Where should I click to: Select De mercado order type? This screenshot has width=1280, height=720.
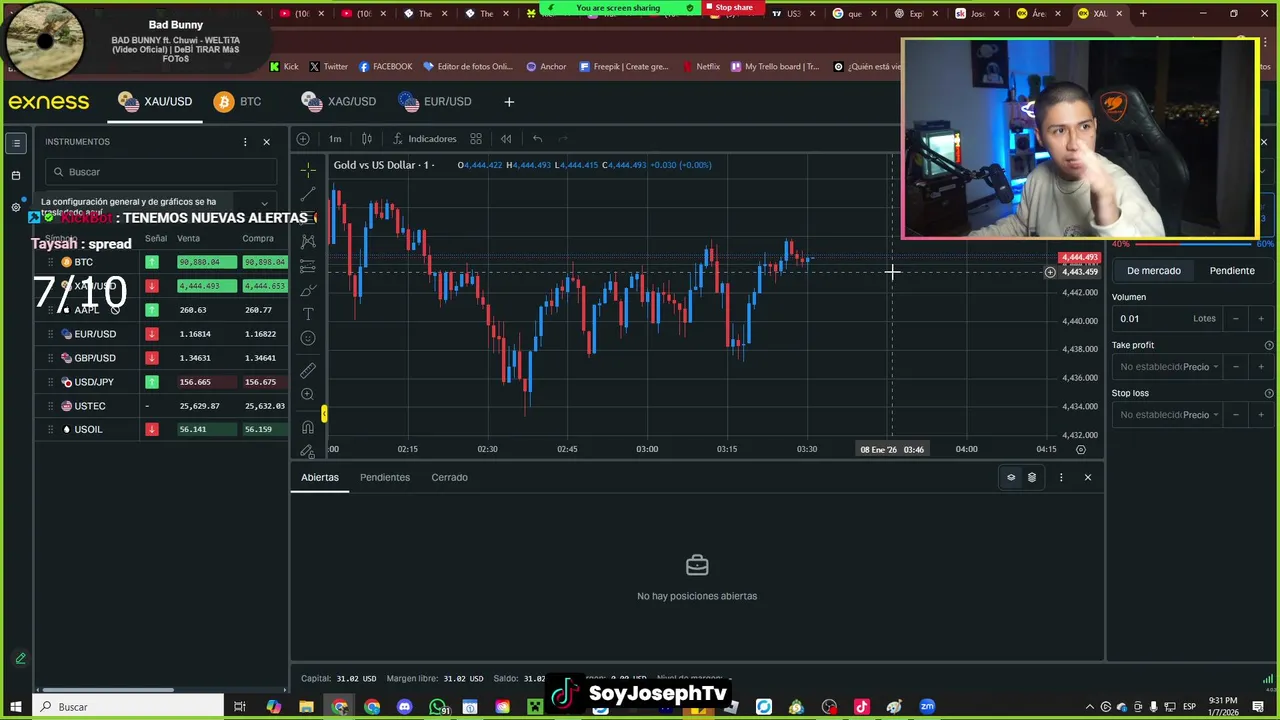pyautogui.click(x=1154, y=271)
